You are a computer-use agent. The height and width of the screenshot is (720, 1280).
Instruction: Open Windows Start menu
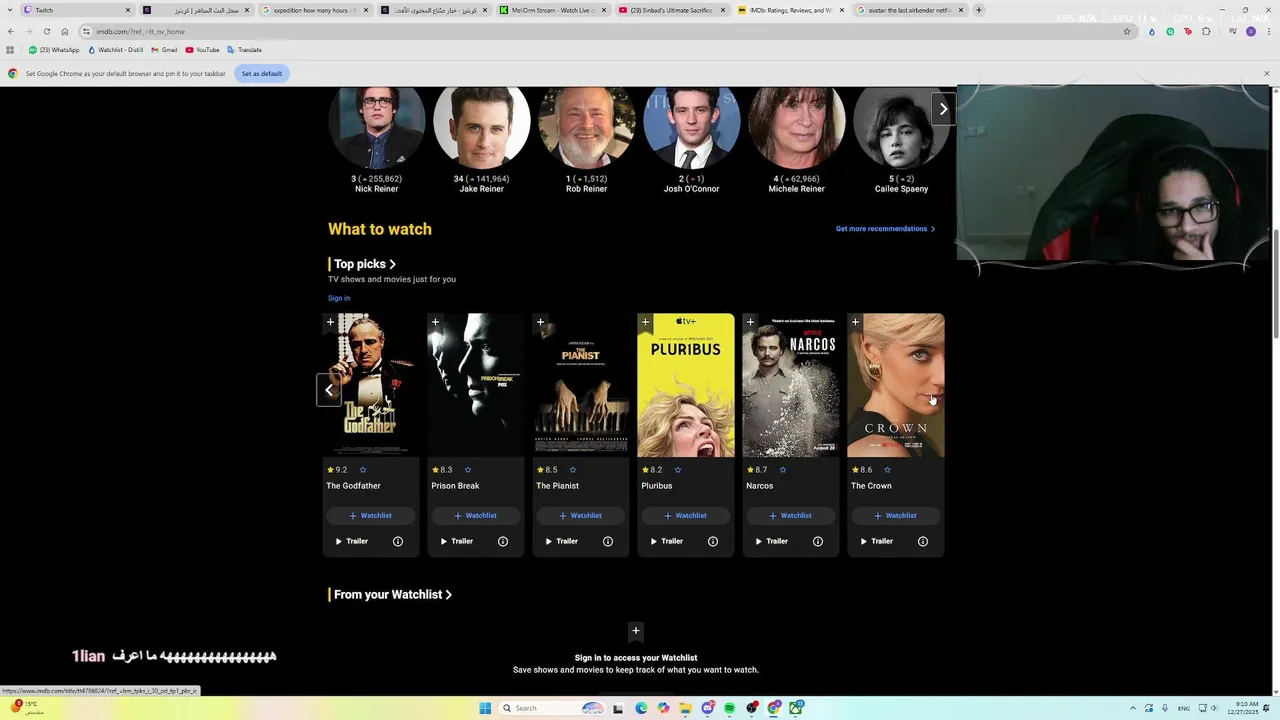click(x=485, y=708)
